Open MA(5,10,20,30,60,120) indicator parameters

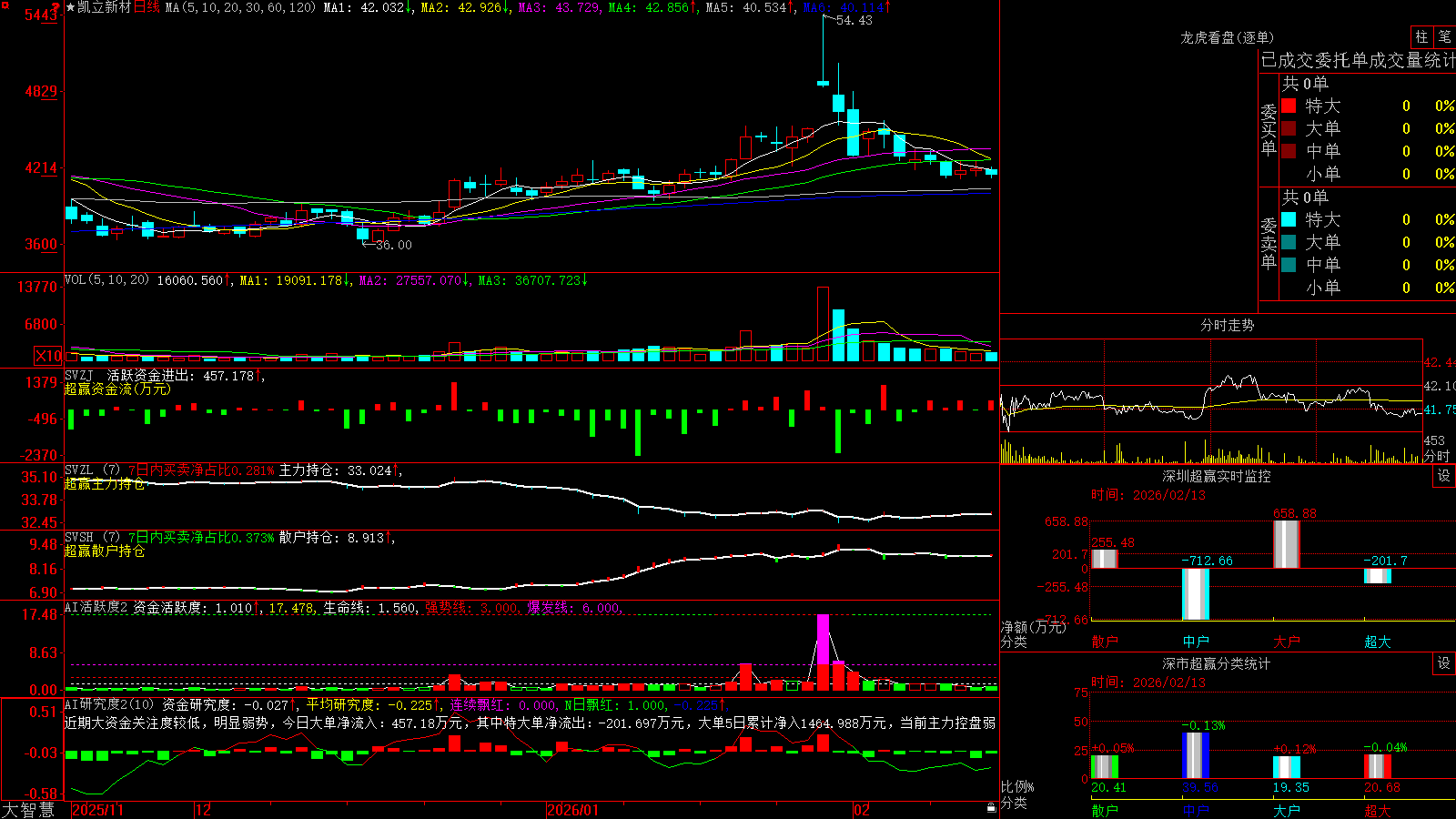240,7
